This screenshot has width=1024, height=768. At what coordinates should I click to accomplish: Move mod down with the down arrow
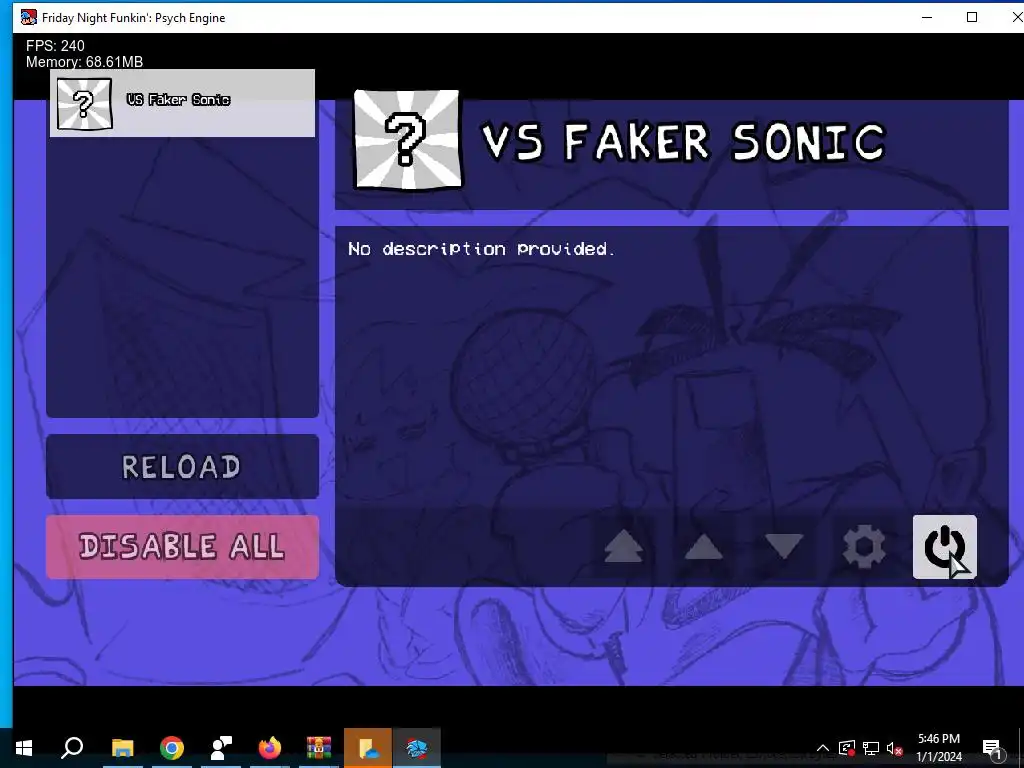tap(784, 547)
